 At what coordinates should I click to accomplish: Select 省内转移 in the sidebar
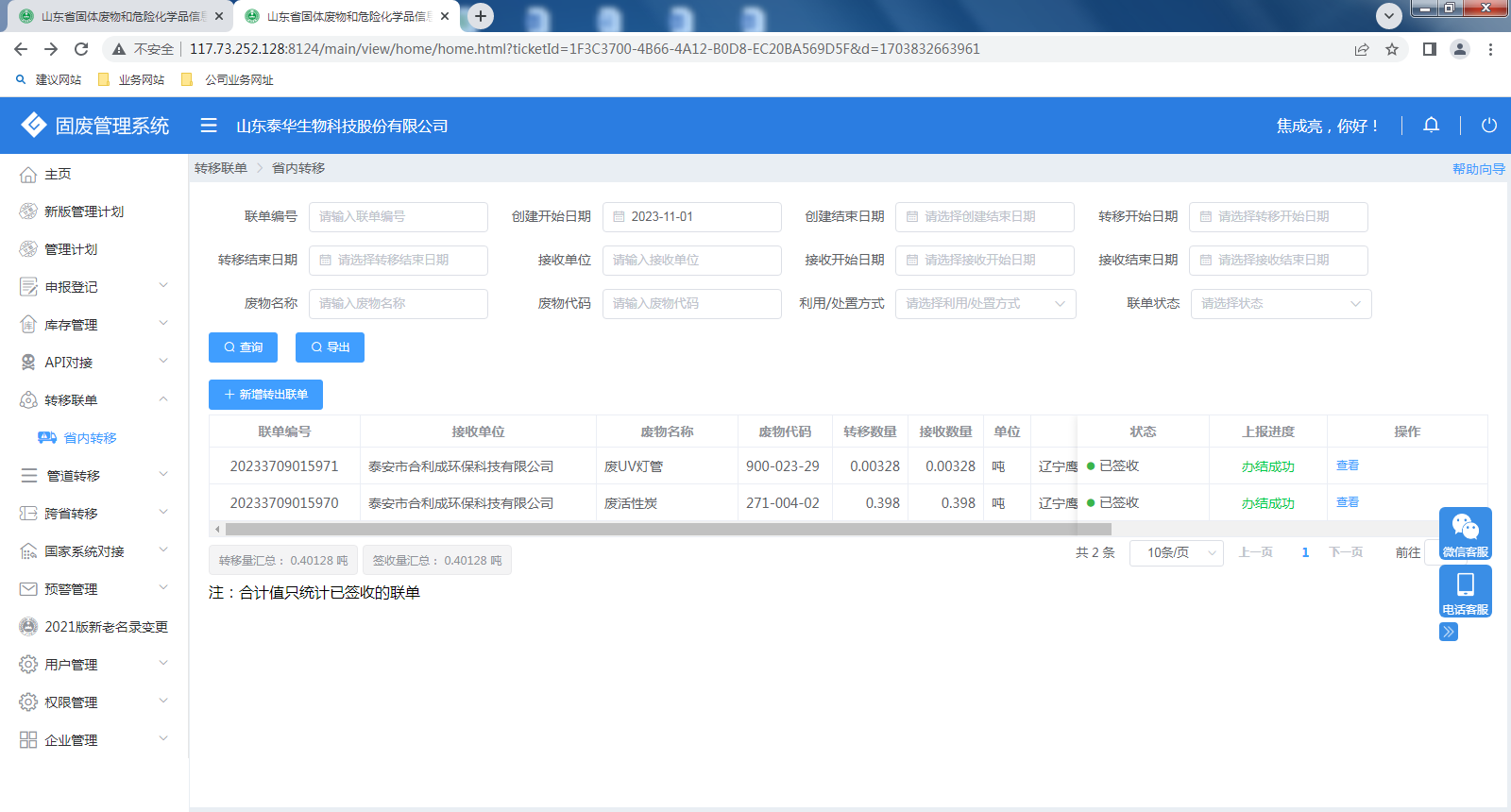90,438
